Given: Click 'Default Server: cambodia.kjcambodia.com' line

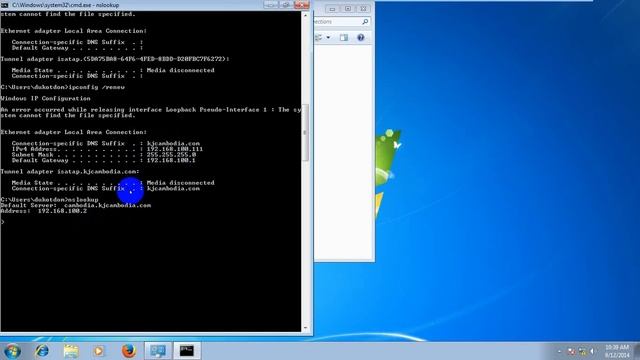Looking at the screenshot, I should tap(76, 205).
